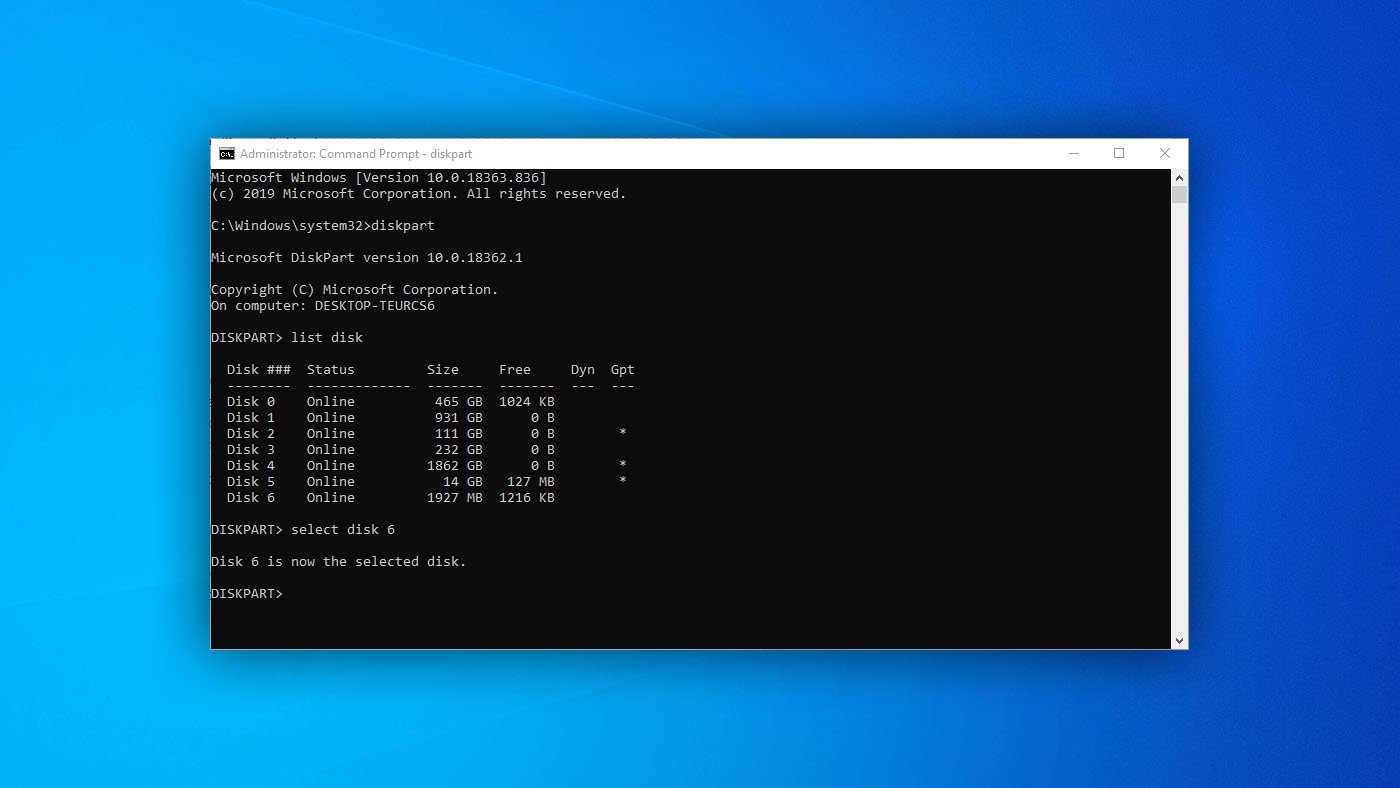This screenshot has height=788, width=1400.
Task: Click the '1024 KB' free value
Action: pyautogui.click(x=527, y=401)
